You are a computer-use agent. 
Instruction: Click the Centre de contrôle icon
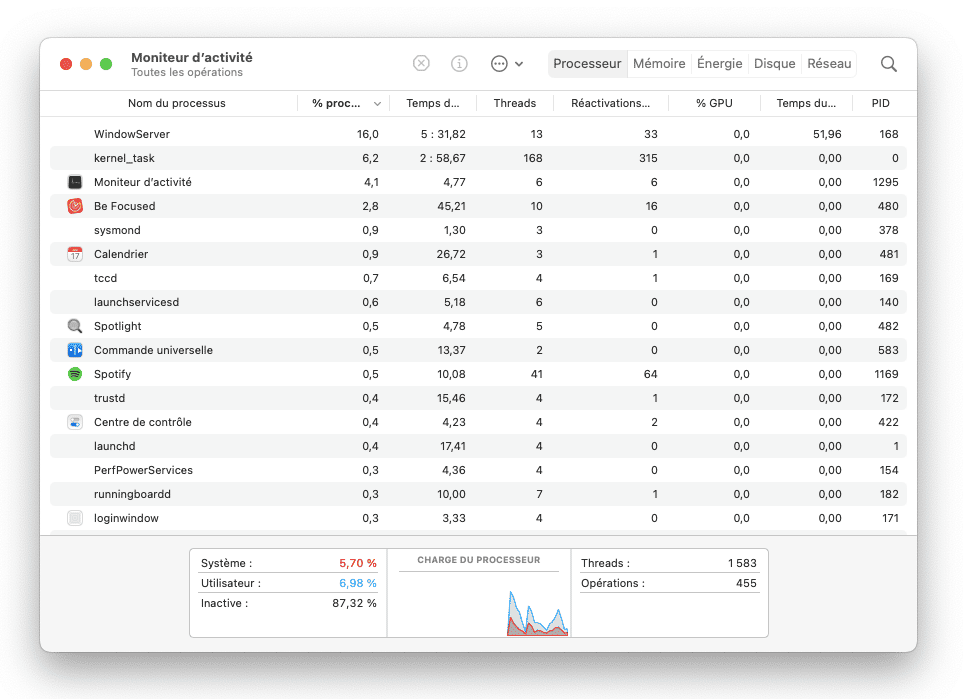pyautogui.click(x=75, y=422)
